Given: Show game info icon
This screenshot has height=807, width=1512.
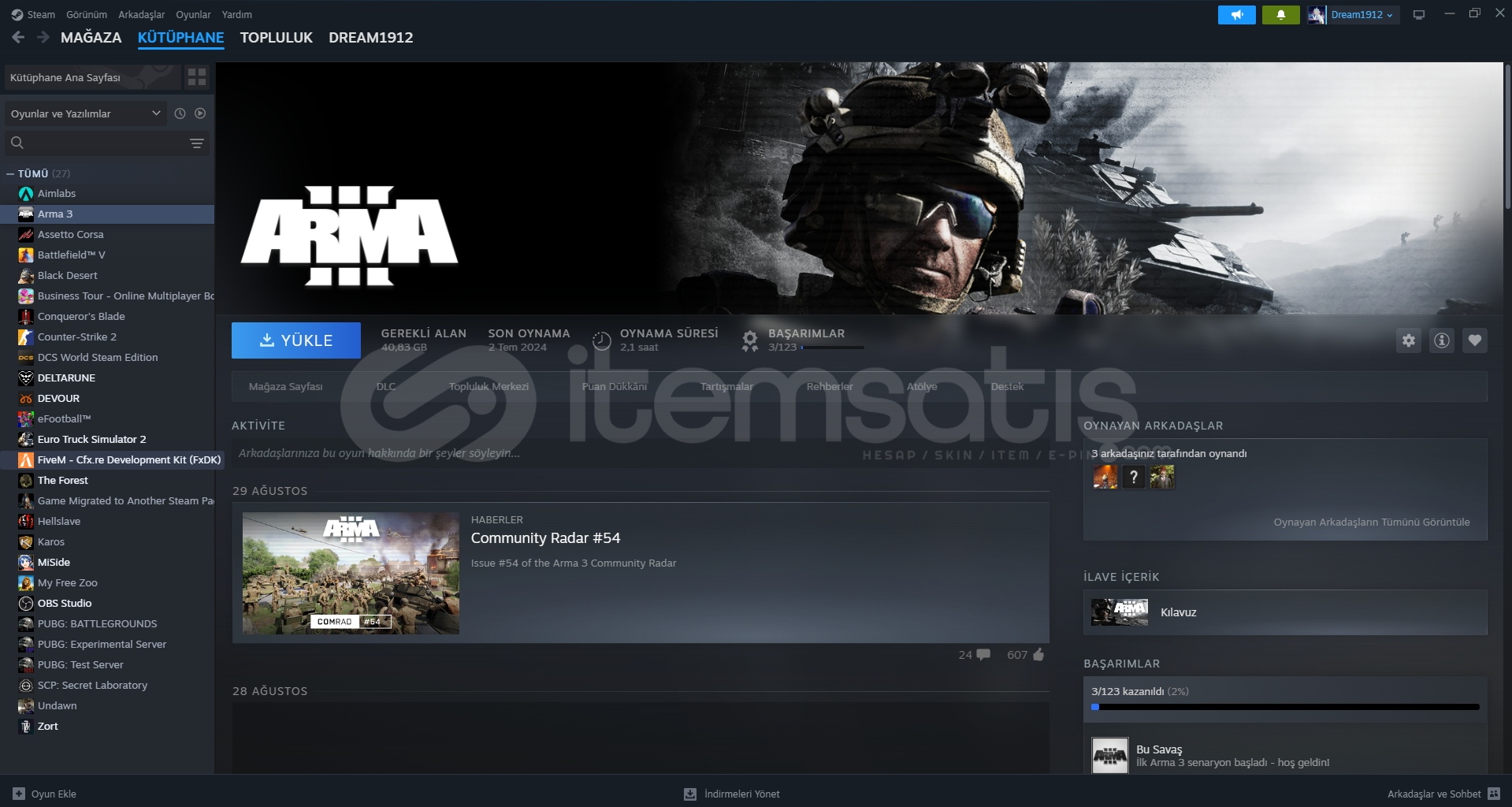Looking at the screenshot, I should [1442, 340].
